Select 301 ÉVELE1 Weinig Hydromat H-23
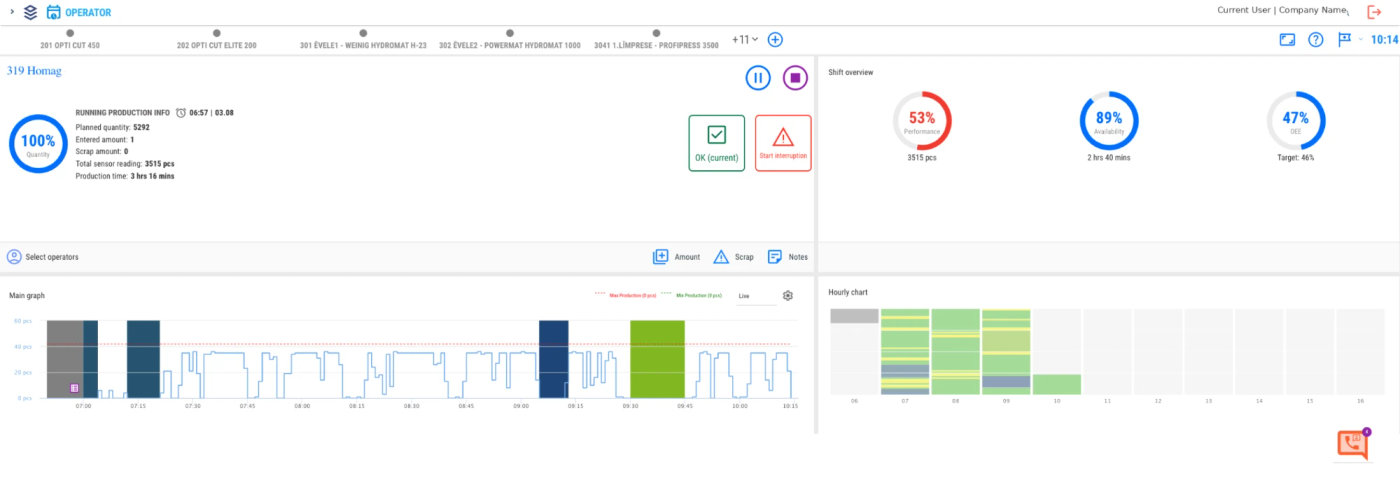The image size is (1400, 483). coord(364,40)
